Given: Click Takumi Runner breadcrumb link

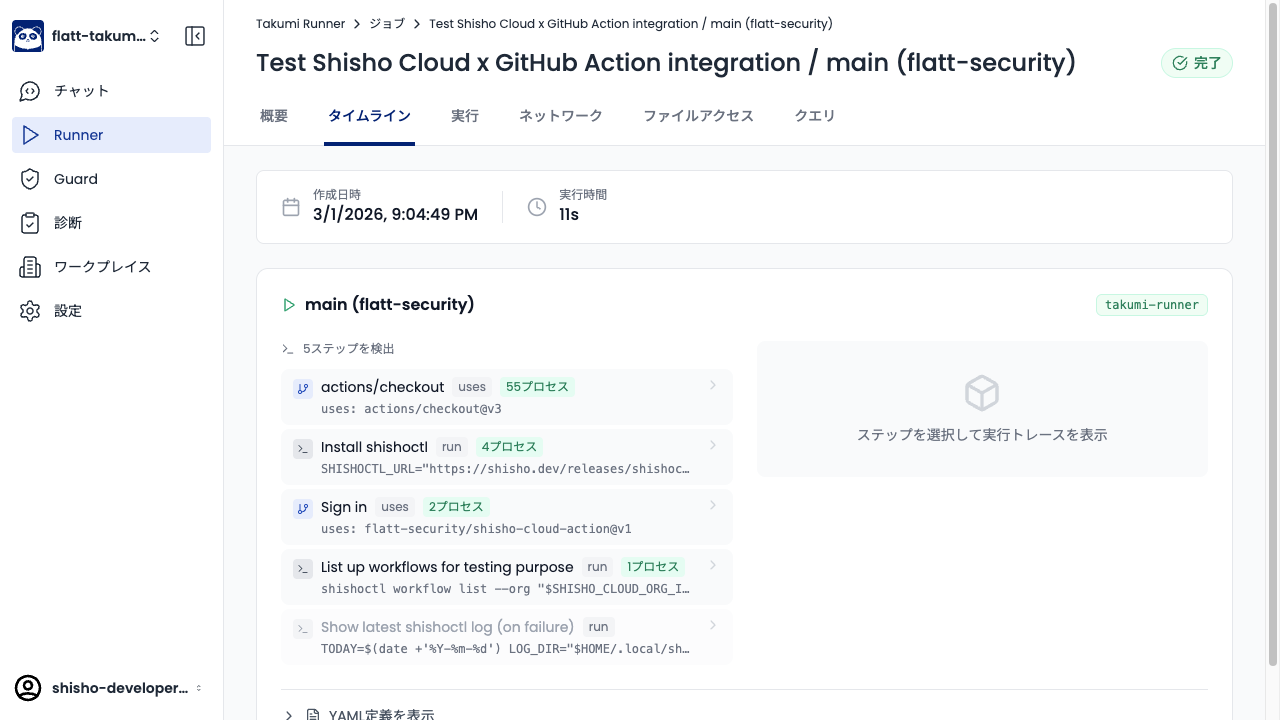Looking at the screenshot, I should point(300,23).
